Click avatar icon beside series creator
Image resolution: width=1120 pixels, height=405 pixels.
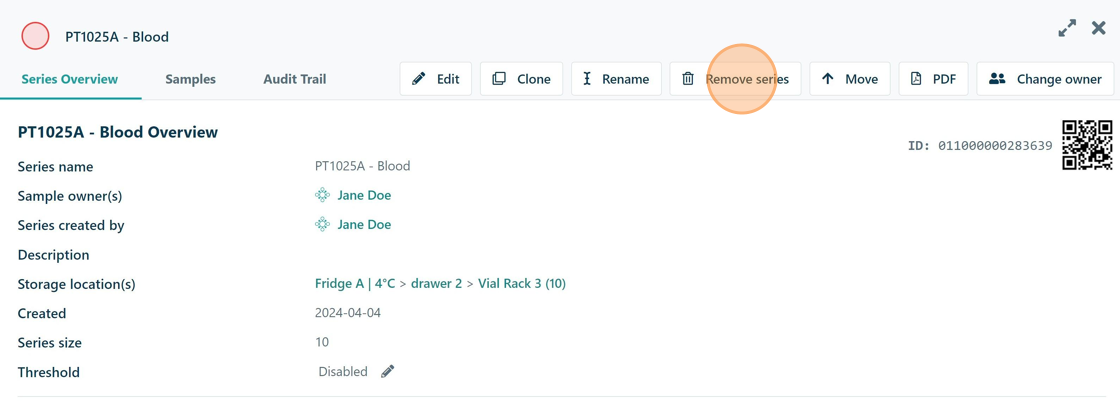tap(322, 224)
